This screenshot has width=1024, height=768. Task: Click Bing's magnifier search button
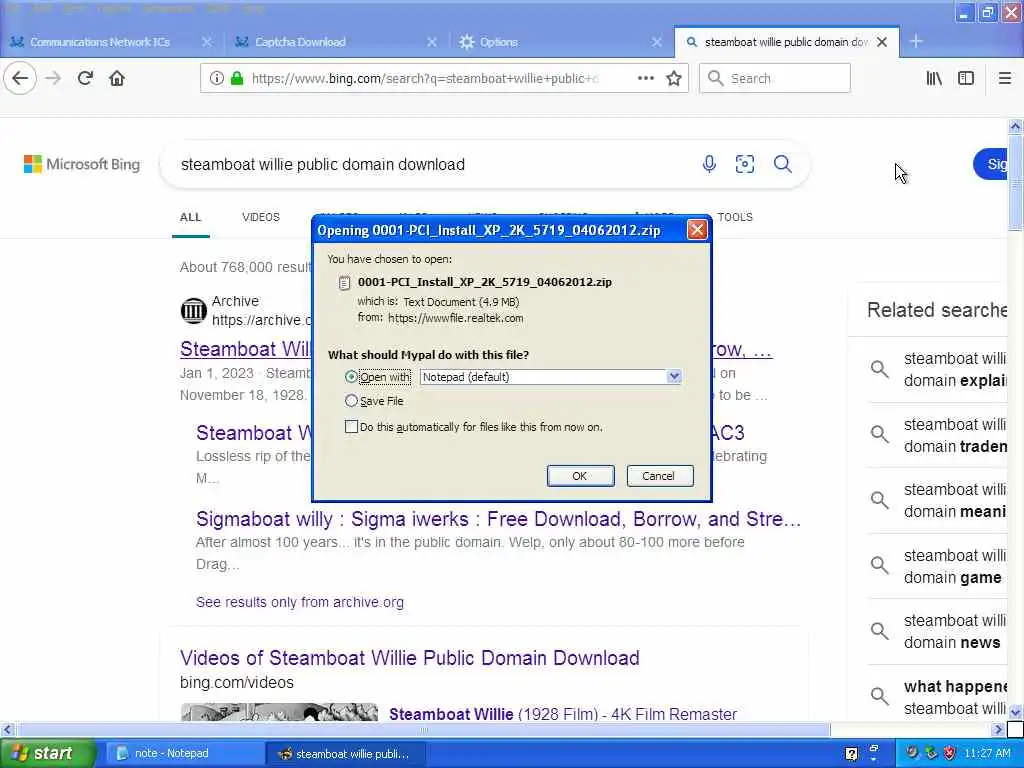click(x=782, y=164)
